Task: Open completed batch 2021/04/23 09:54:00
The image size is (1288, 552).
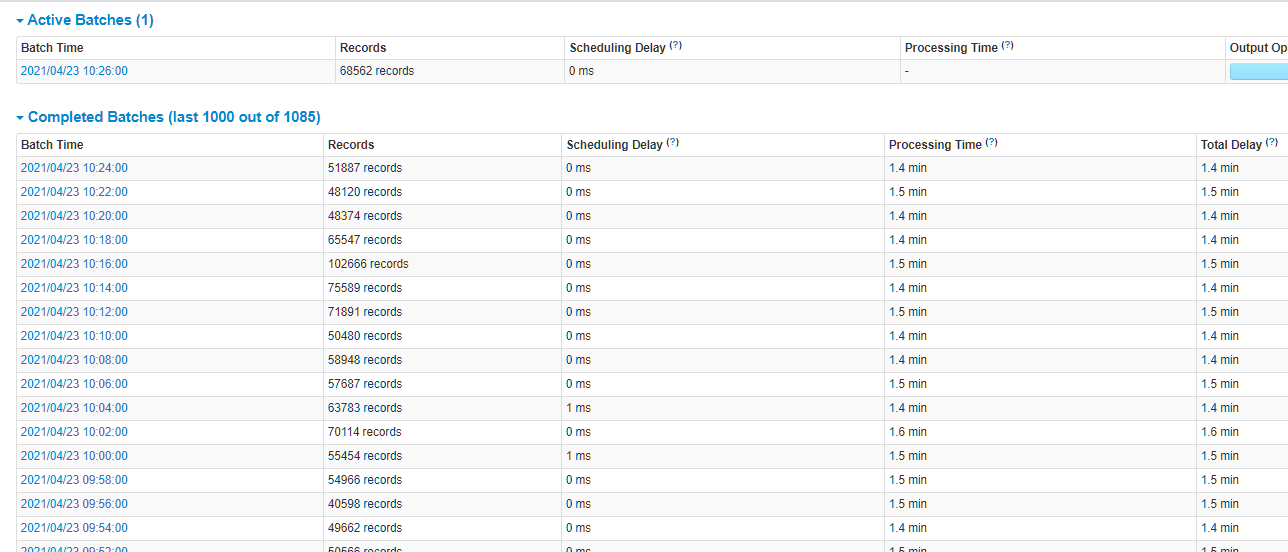Action: (x=74, y=528)
